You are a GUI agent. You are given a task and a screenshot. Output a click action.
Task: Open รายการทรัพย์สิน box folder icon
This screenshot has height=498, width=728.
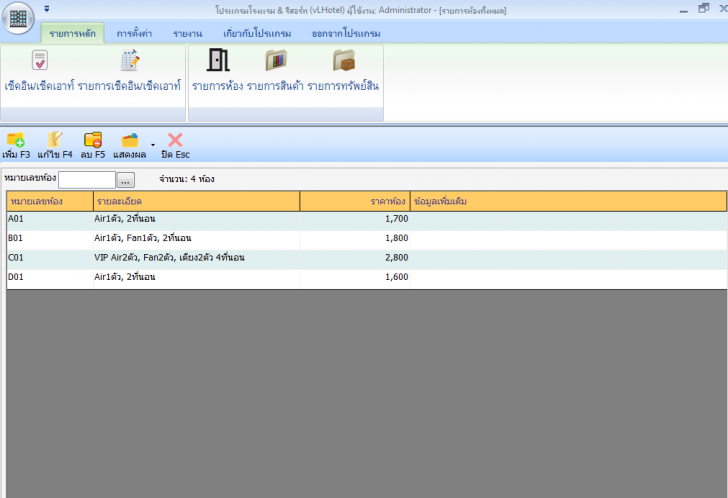344,60
